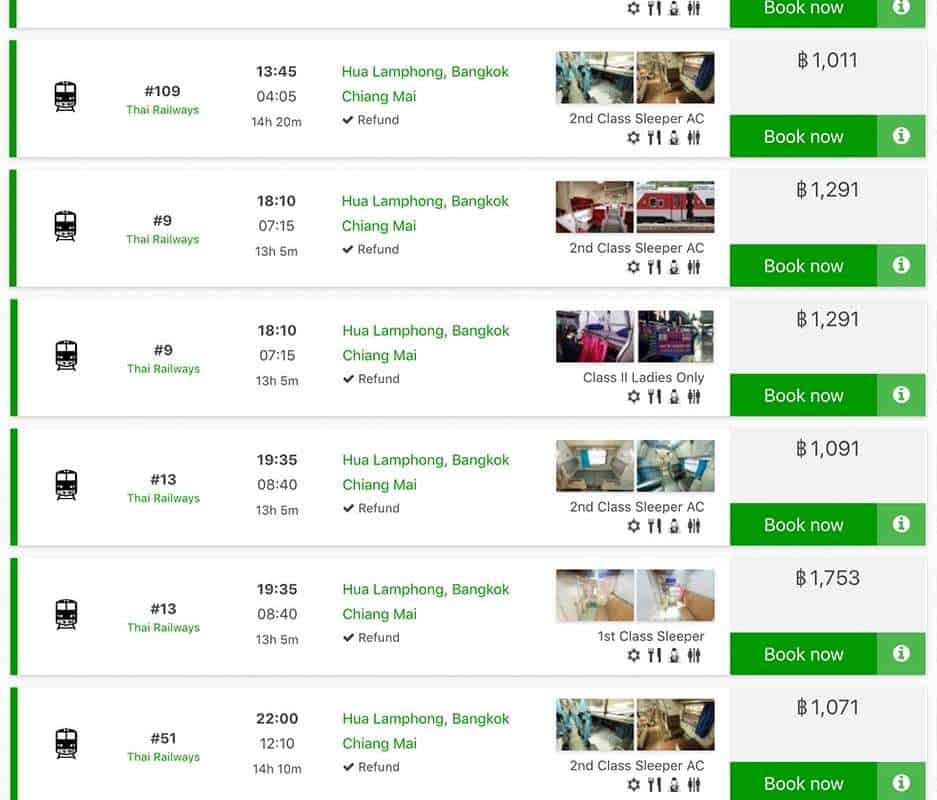The image size is (937, 800).
Task: Click Chiang Mai destination for 13:45 train
Action: (x=378, y=97)
